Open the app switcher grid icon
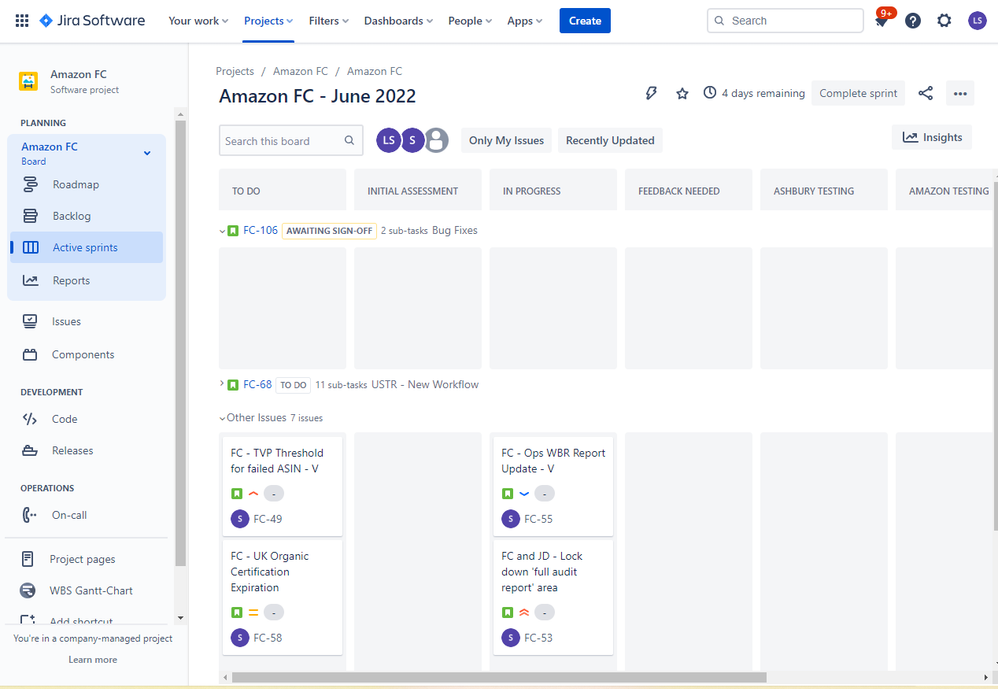 pyautogui.click(x=22, y=20)
